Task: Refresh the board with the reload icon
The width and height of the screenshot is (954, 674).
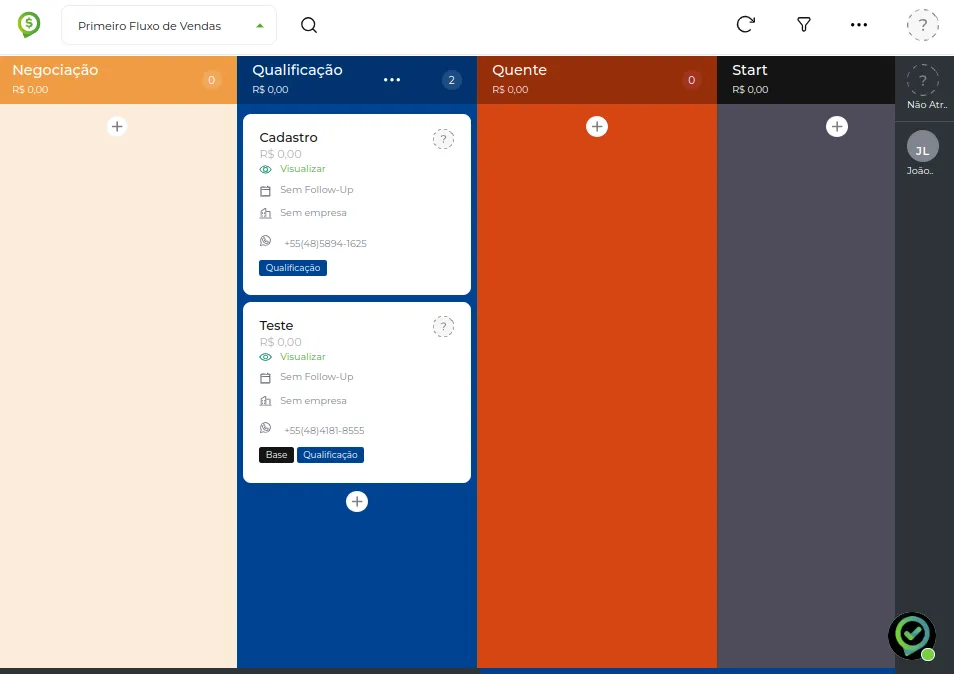Action: [745, 24]
